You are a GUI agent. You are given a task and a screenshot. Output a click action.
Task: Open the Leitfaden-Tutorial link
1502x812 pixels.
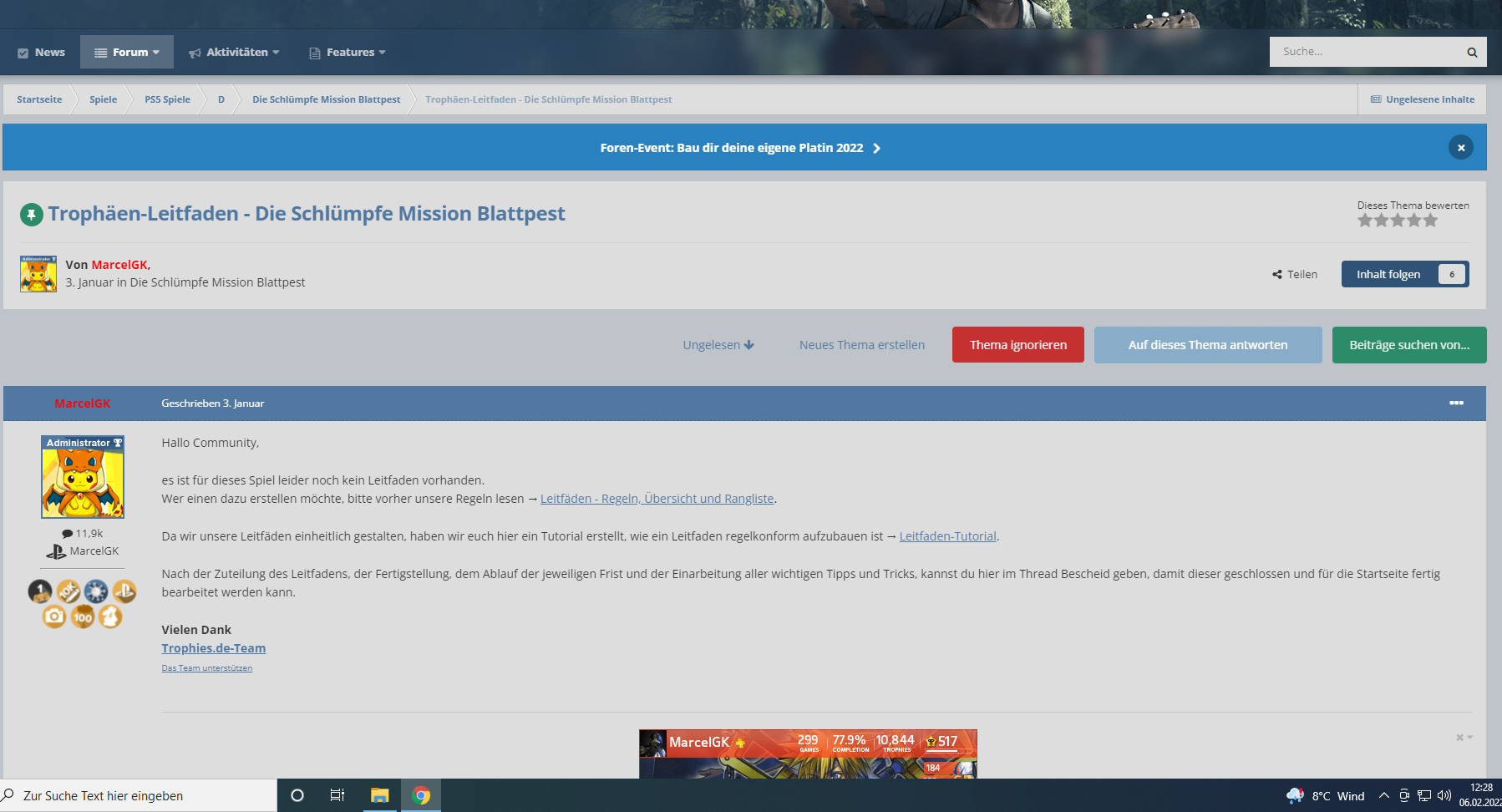(947, 536)
